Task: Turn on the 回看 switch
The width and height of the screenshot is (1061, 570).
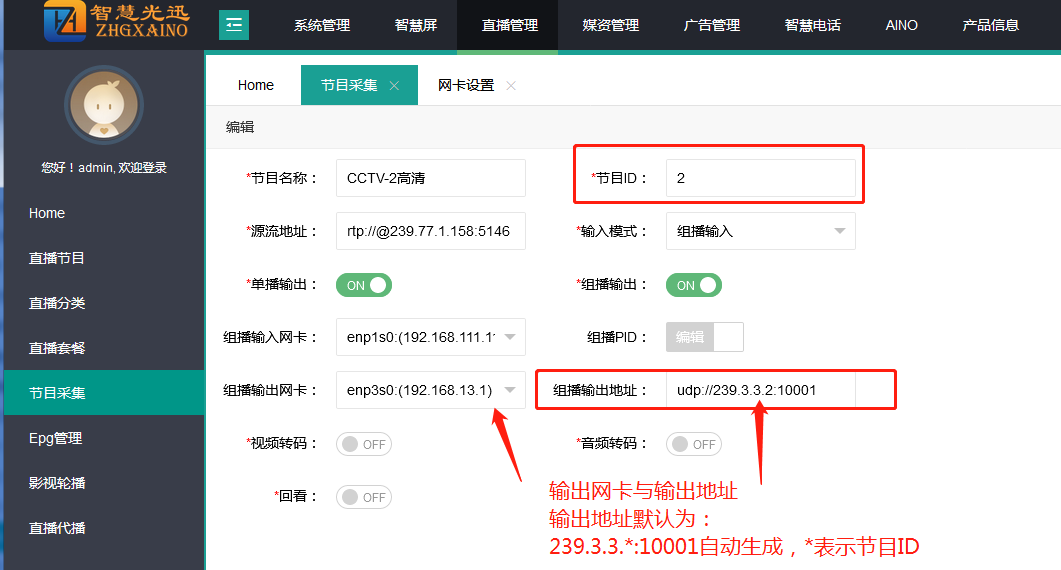Action: click(364, 497)
